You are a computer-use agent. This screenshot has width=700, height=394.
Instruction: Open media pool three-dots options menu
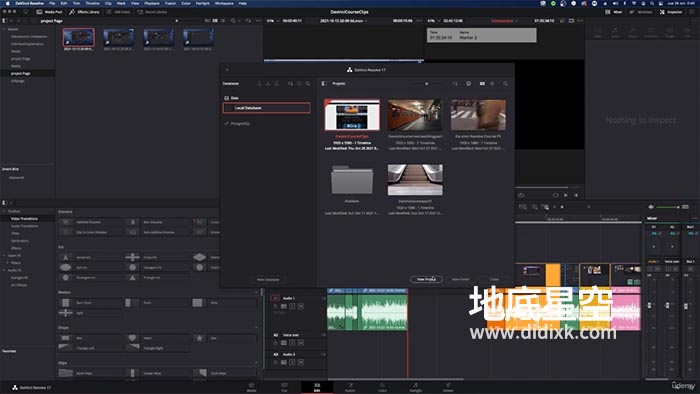[x=258, y=21]
